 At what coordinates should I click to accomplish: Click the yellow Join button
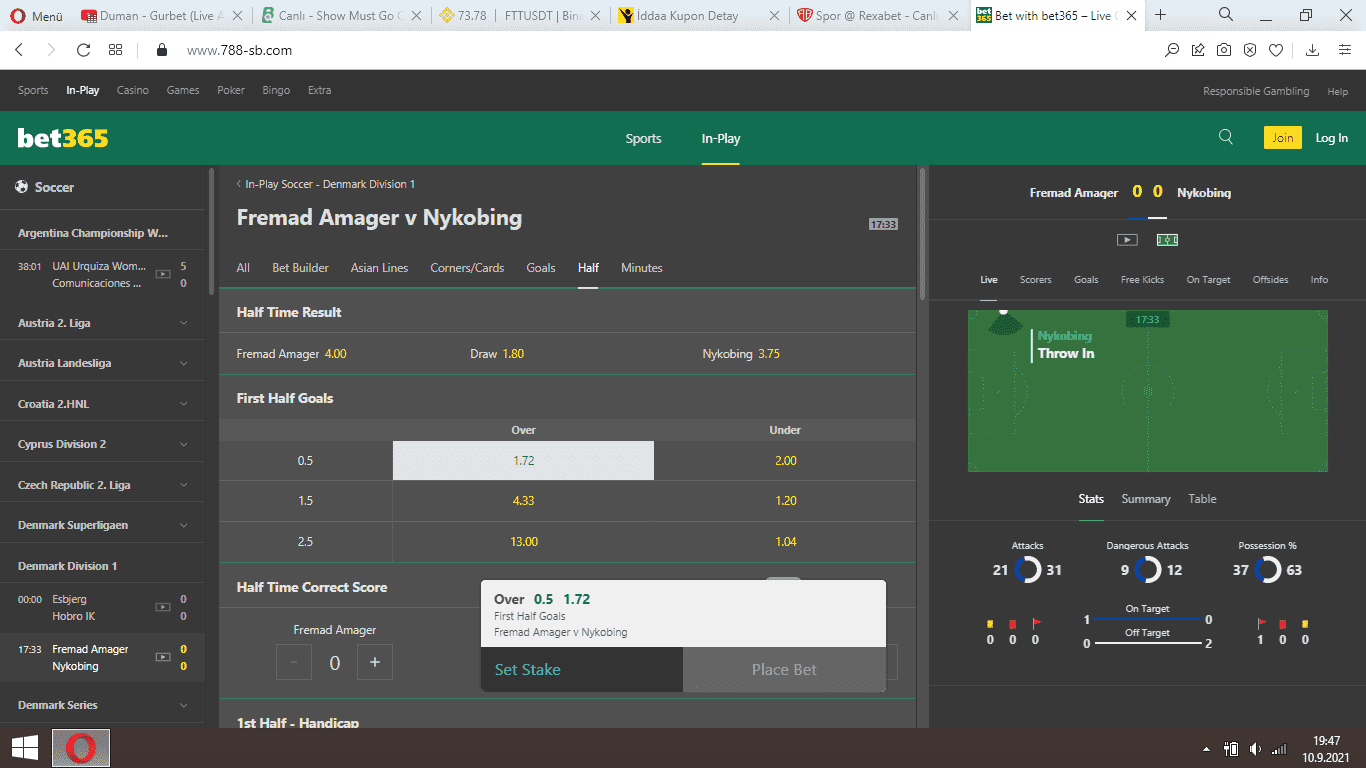click(1283, 138)
